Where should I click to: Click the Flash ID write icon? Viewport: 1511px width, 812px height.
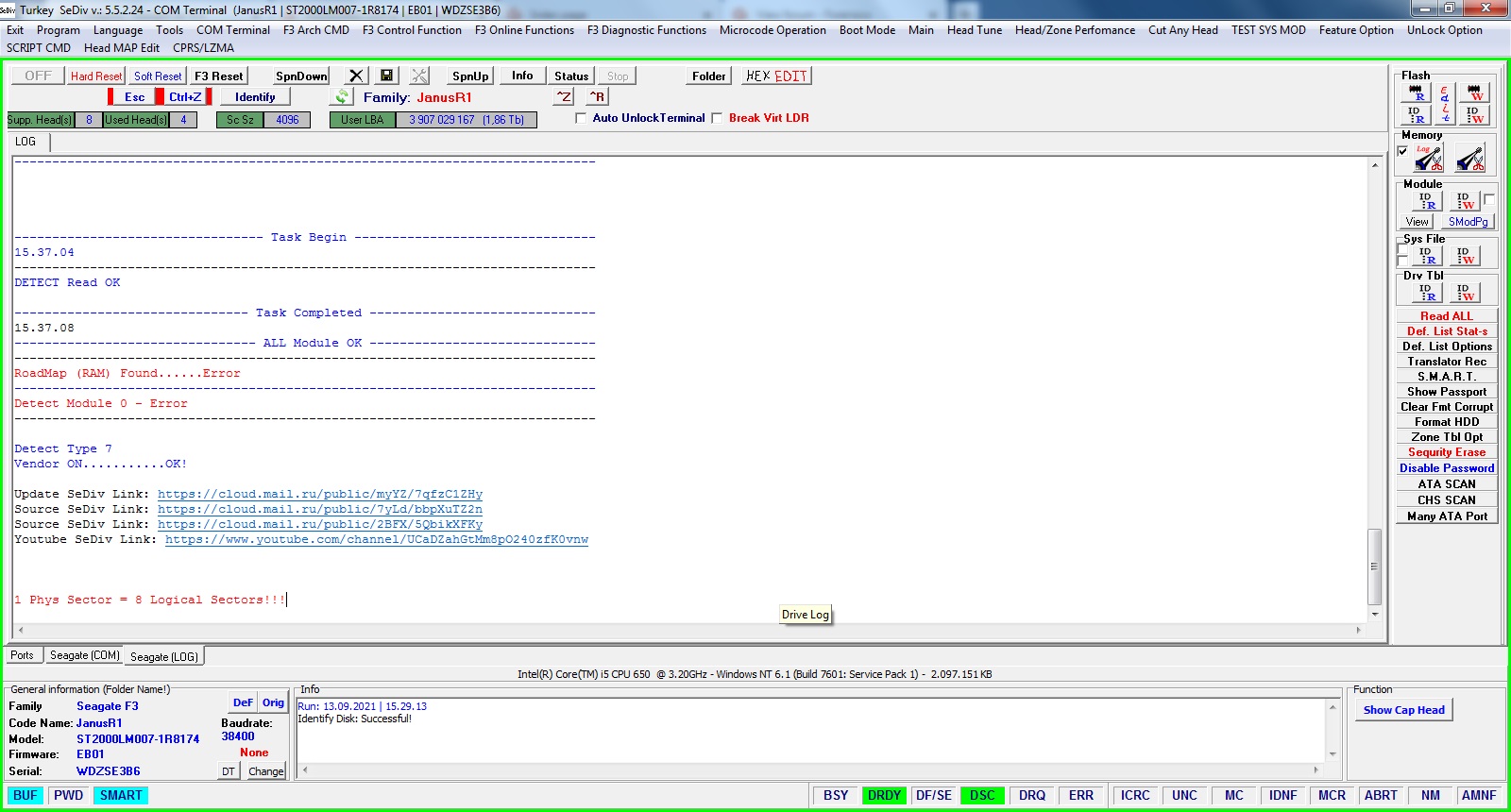pyautogui.click(x=1476, y=114)
